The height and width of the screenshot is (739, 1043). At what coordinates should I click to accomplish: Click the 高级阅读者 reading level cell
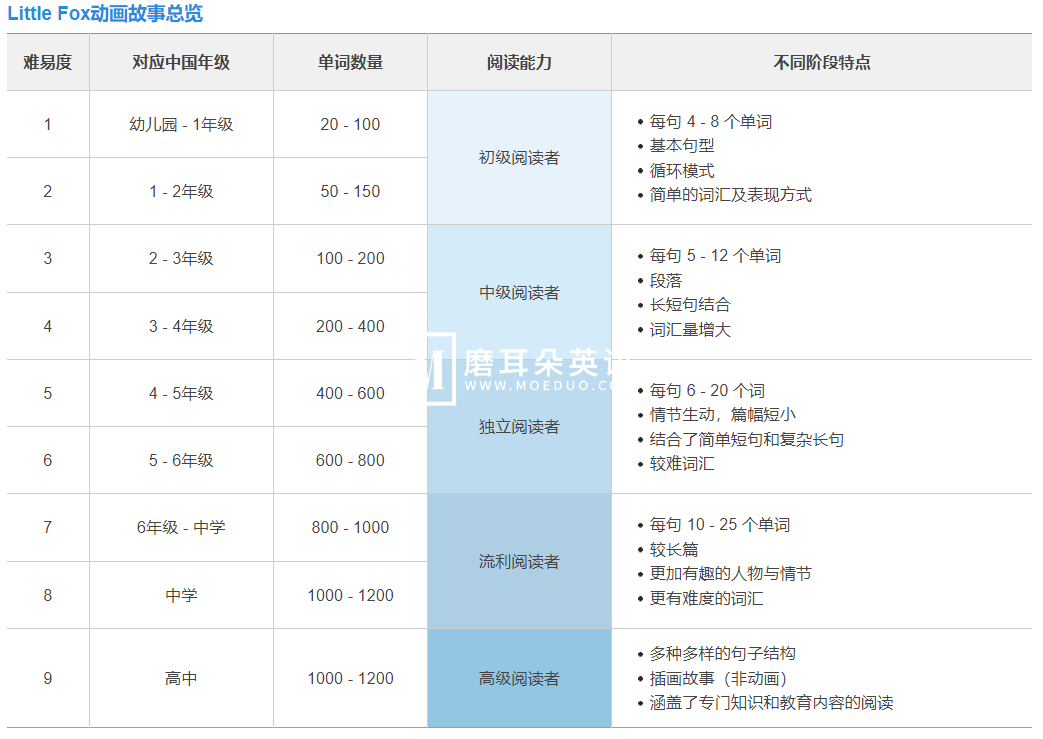518,677
